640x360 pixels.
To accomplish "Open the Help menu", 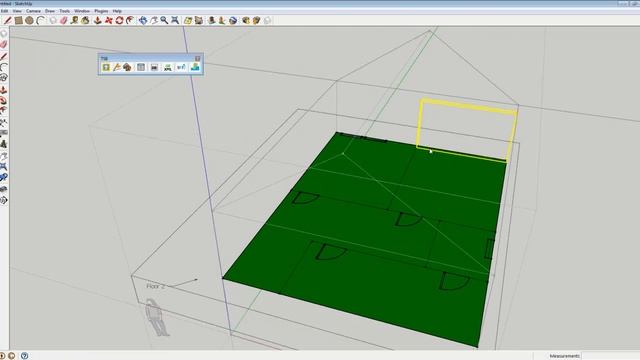I will tap(117, 11).
